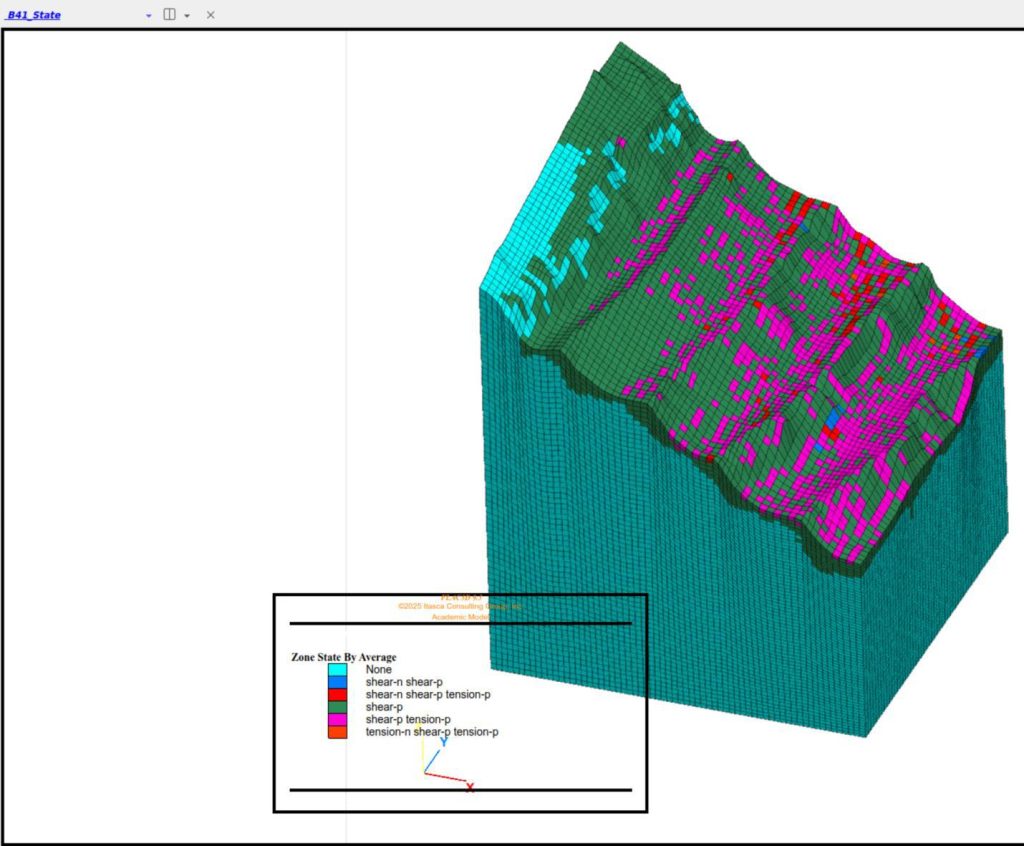Image resolution: width=1024 pixels, height=846 pixels.
Task: Select the magenta shear-p tension-p swatch
Action: pyautogui.click(x=337, y=720)
